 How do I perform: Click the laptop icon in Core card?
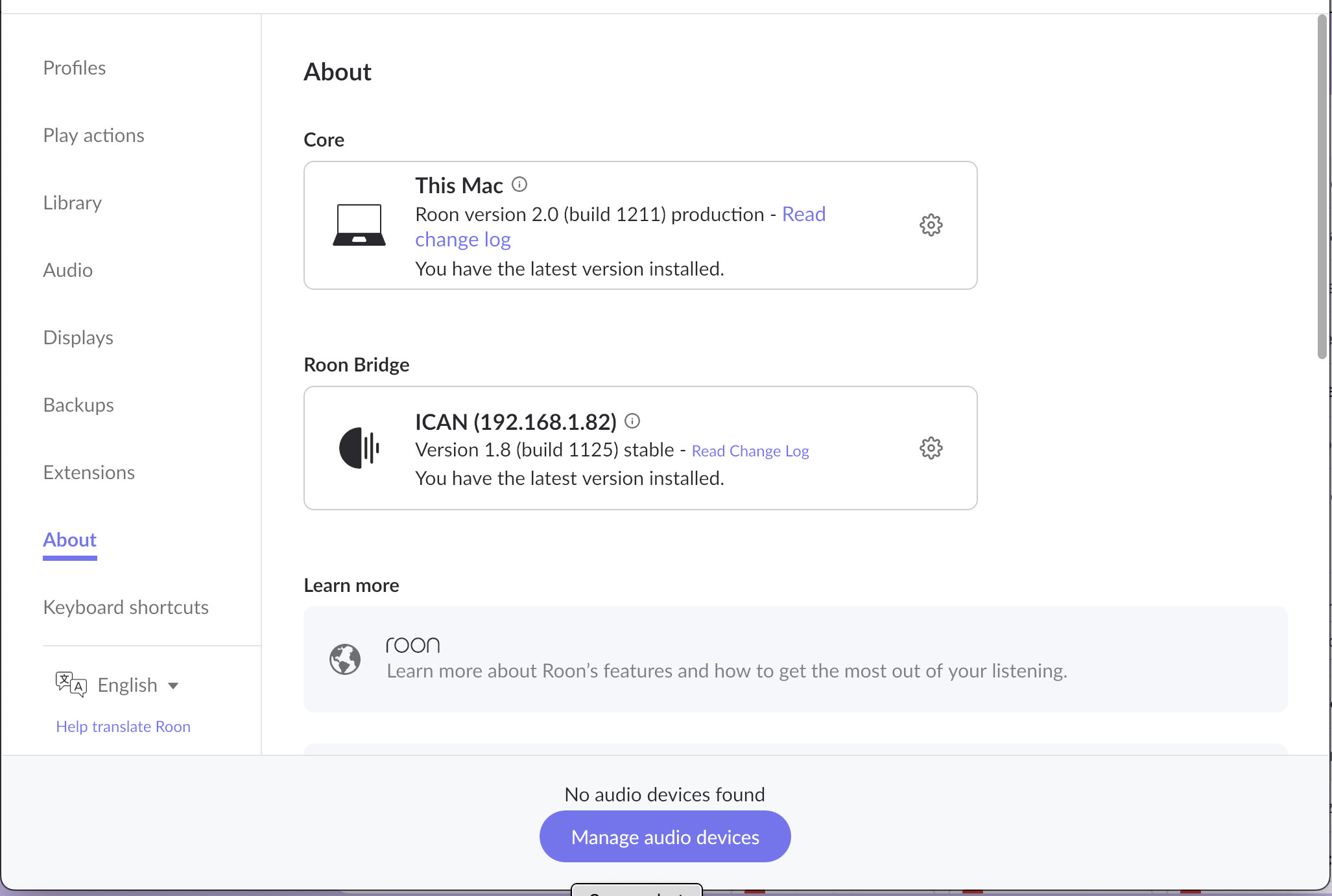click(359, 225)
